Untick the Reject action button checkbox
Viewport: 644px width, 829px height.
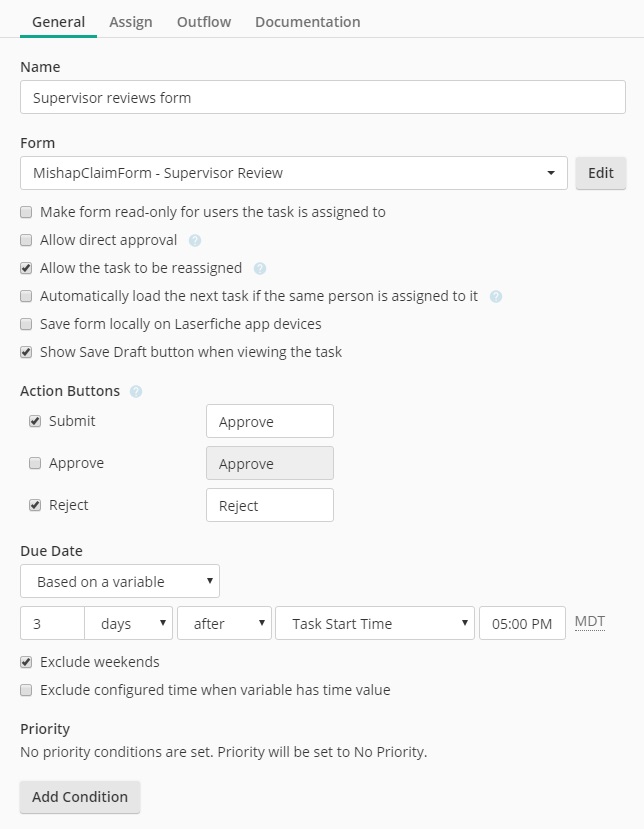click(x=35, y=505)
